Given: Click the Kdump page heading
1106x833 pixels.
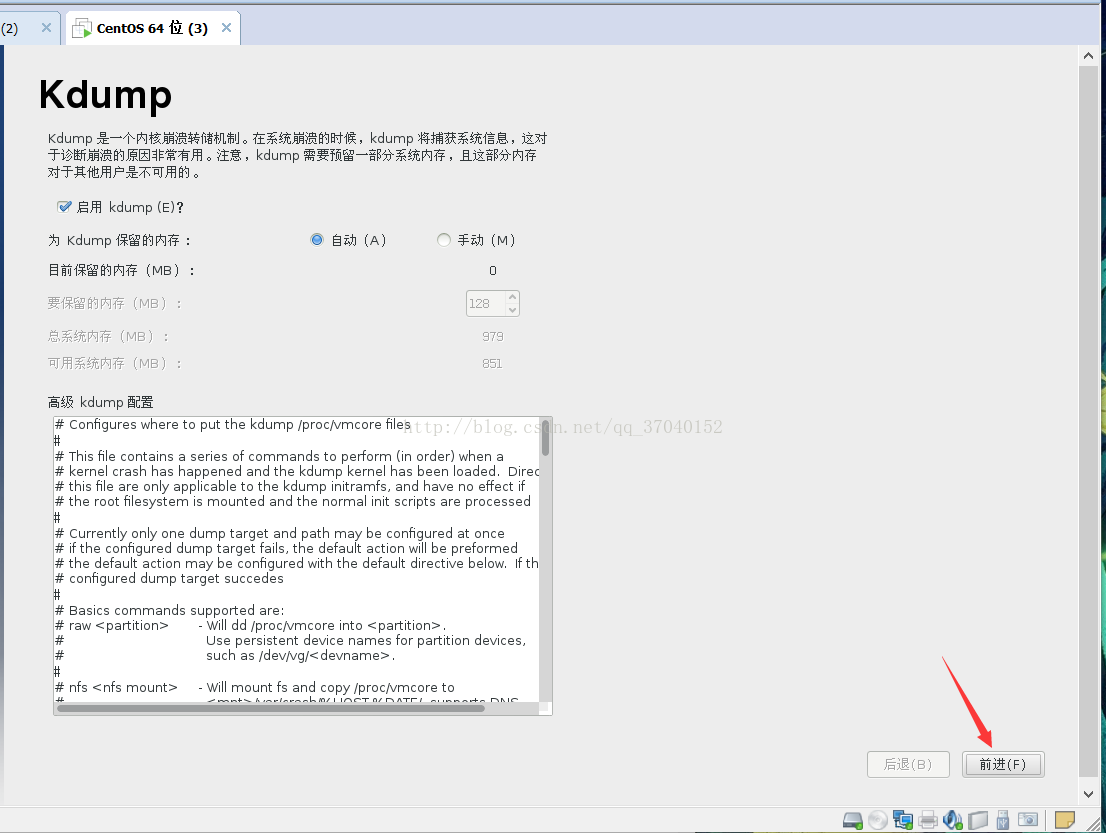Looking at the screenshot, I should [106, 95].
